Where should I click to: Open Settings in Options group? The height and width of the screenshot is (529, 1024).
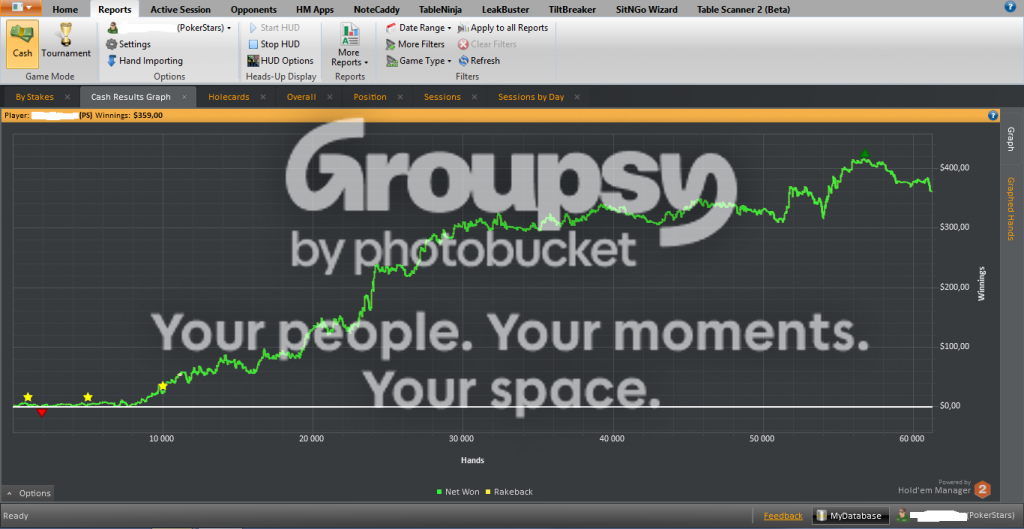[x=129, y=44]
